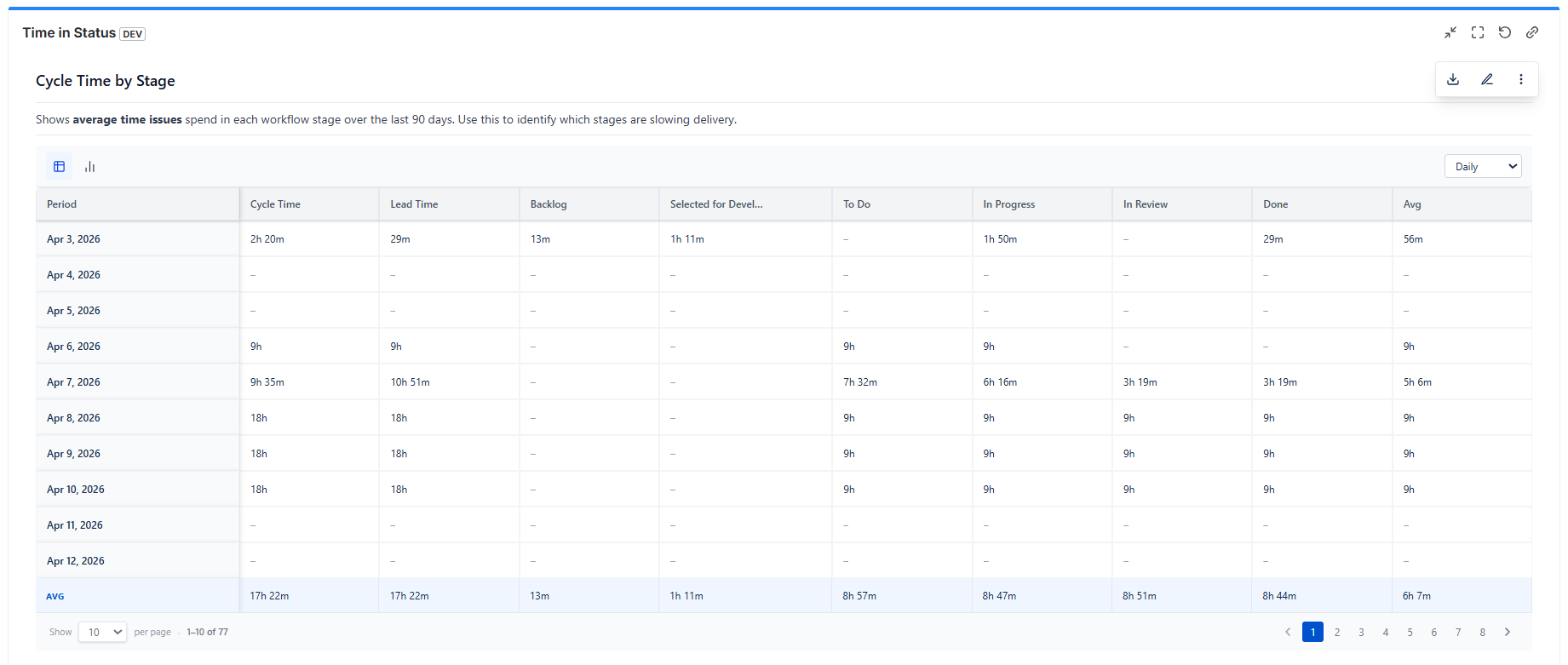Go to page 3

(x=1361, y=632)
